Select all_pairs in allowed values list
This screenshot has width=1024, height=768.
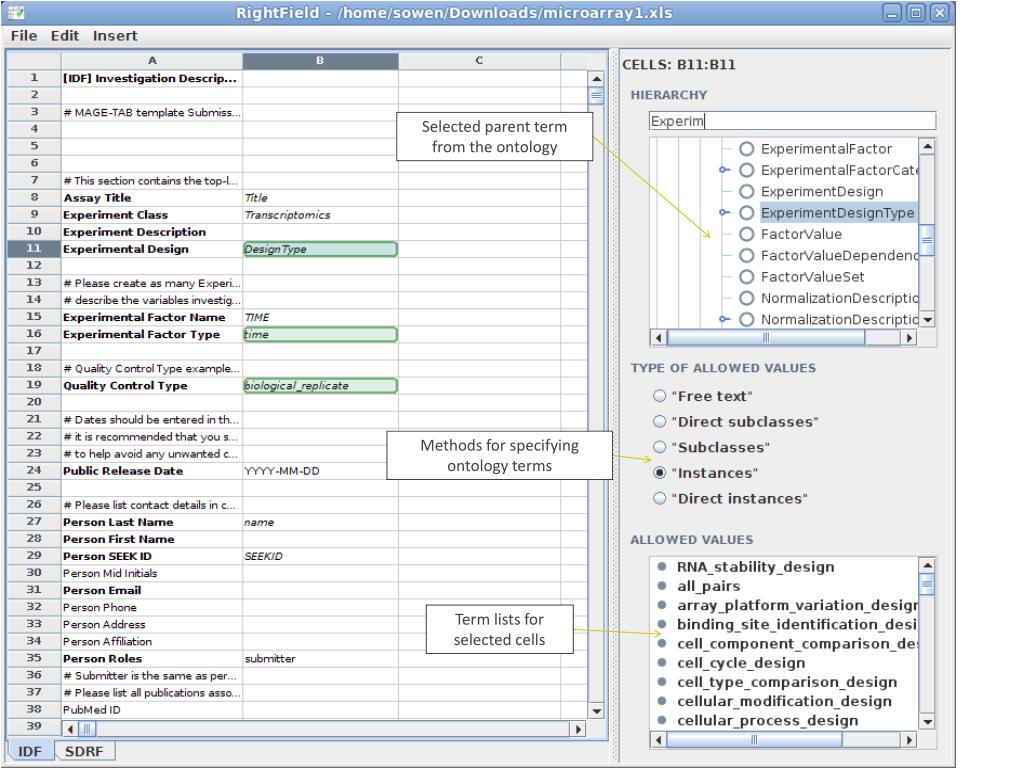(709, 586)
